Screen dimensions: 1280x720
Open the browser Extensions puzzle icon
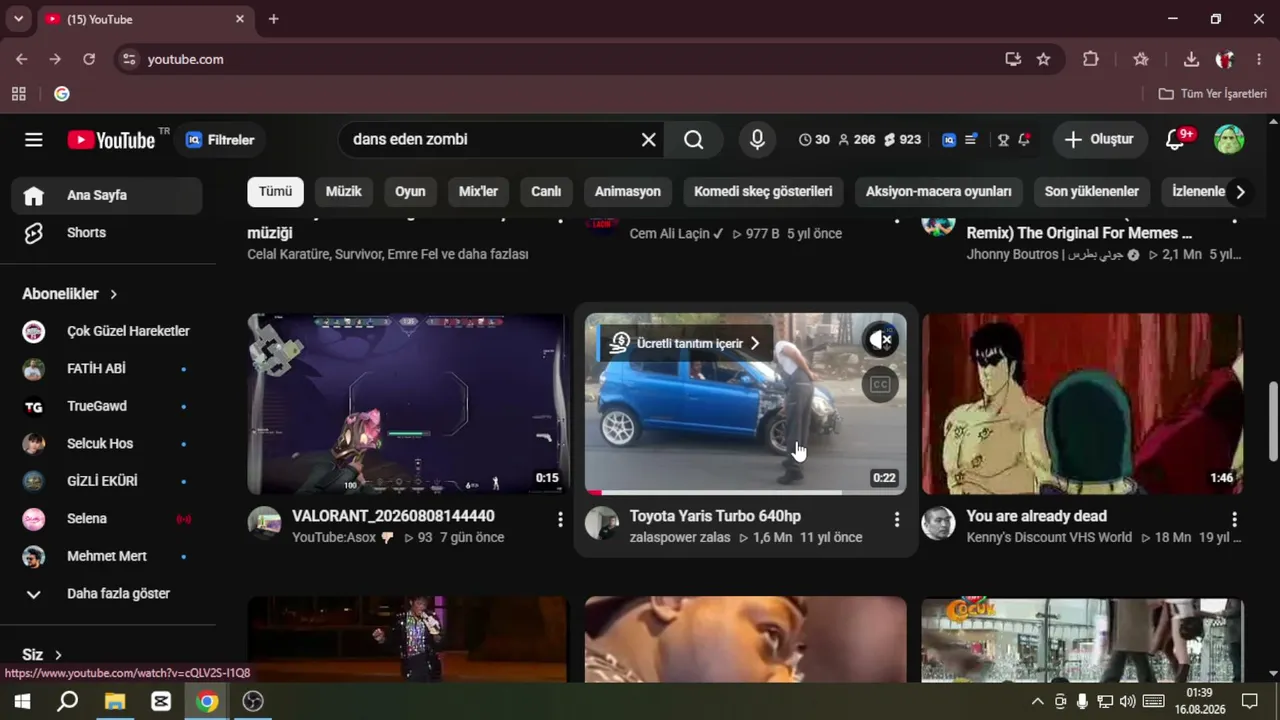coord(1091,59)
